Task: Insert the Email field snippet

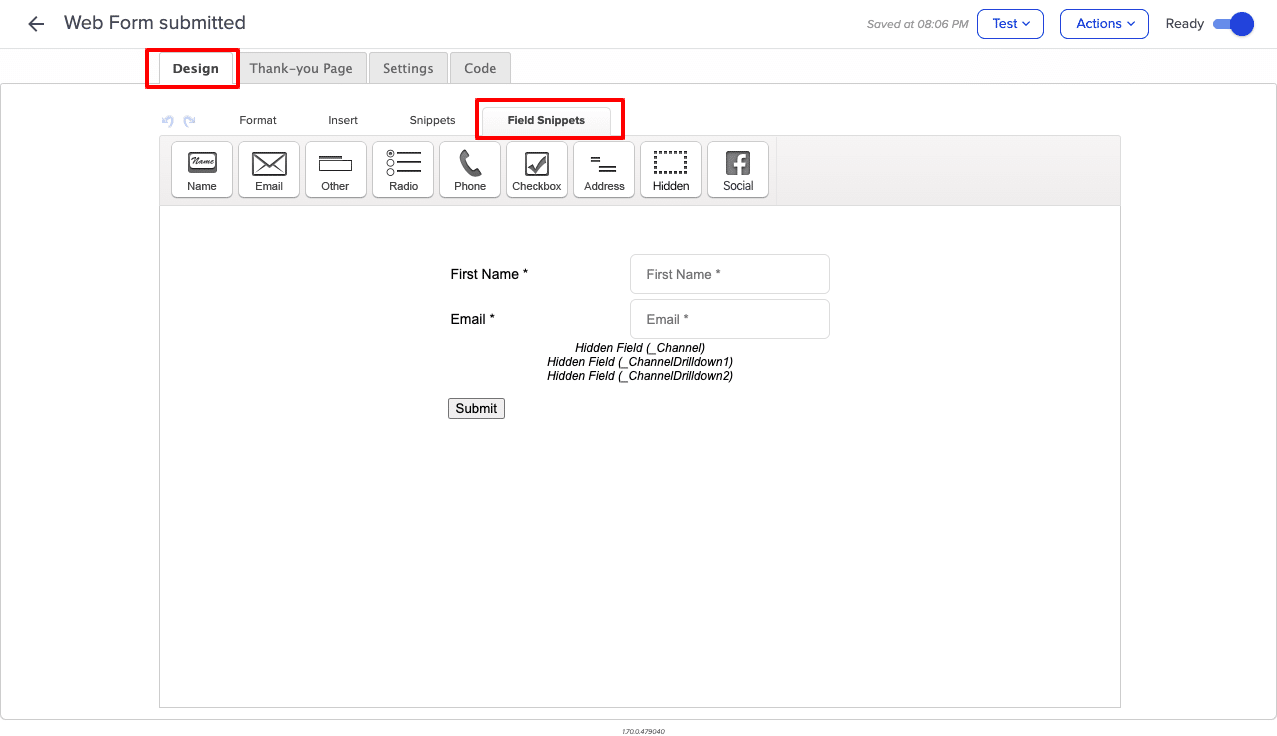Action: (268, 169)
